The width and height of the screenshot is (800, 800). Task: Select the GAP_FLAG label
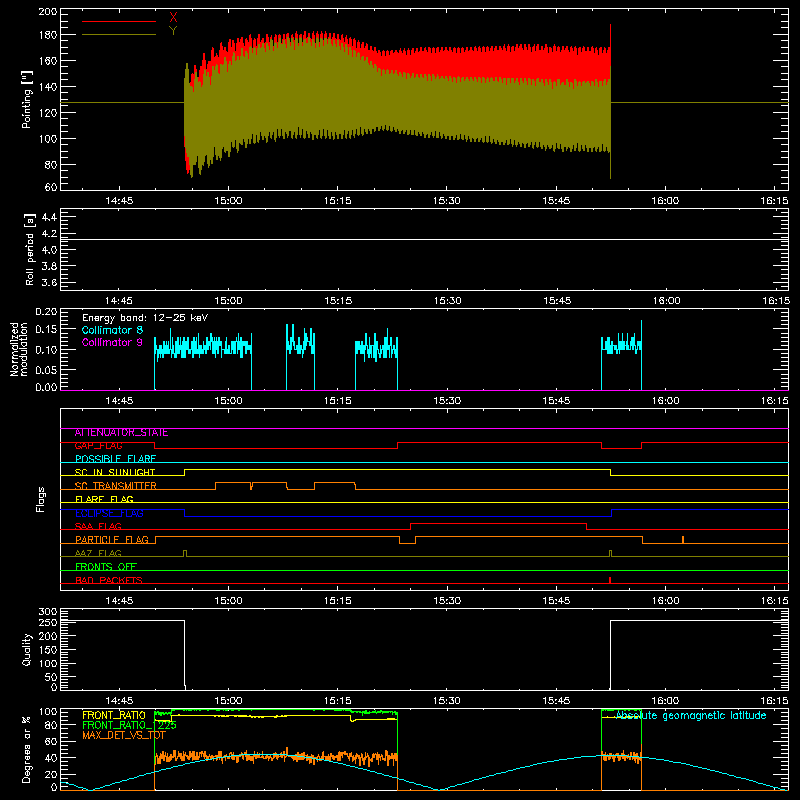(98, 446)
